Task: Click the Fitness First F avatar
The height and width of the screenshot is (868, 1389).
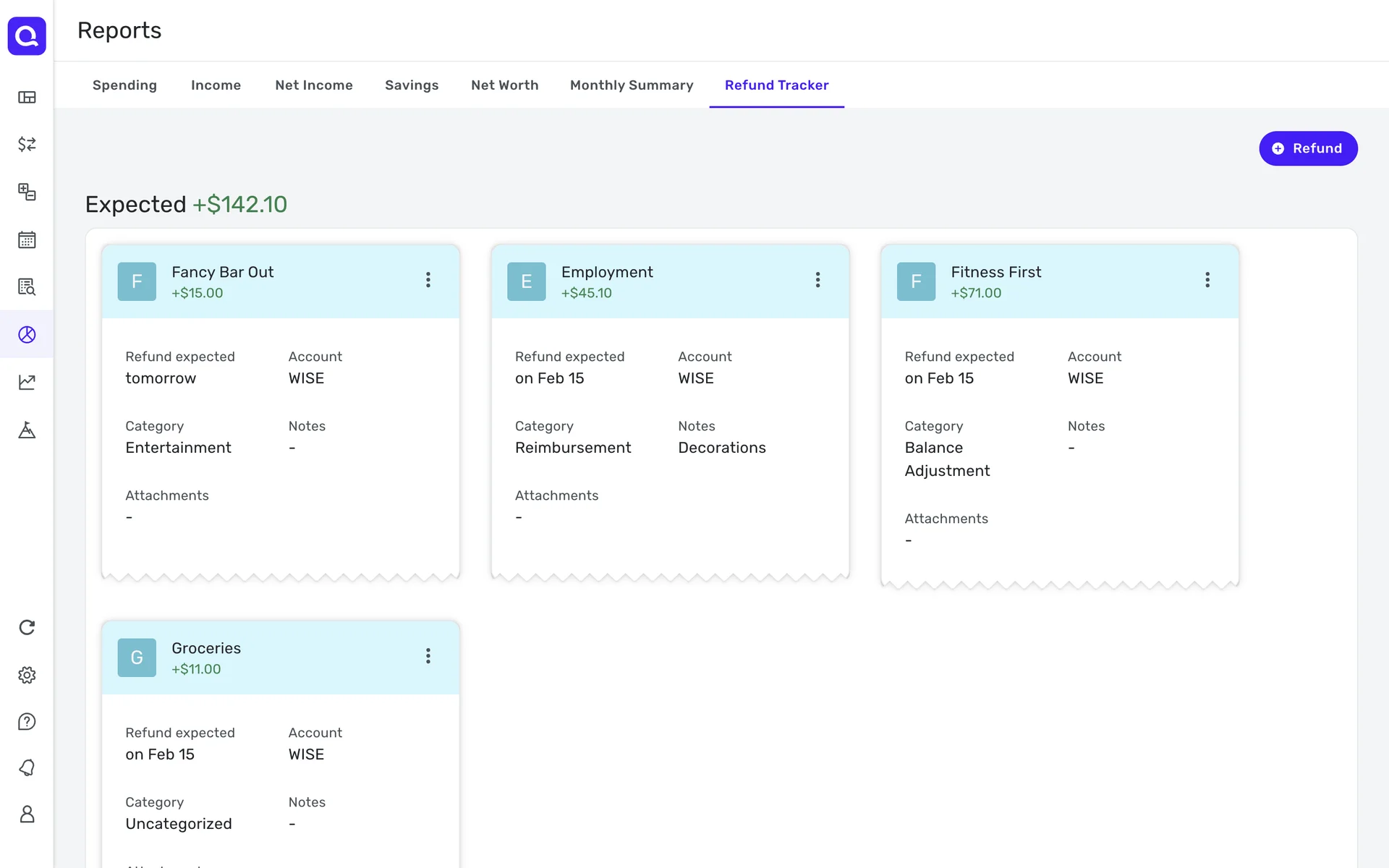Action: (916, 281)
